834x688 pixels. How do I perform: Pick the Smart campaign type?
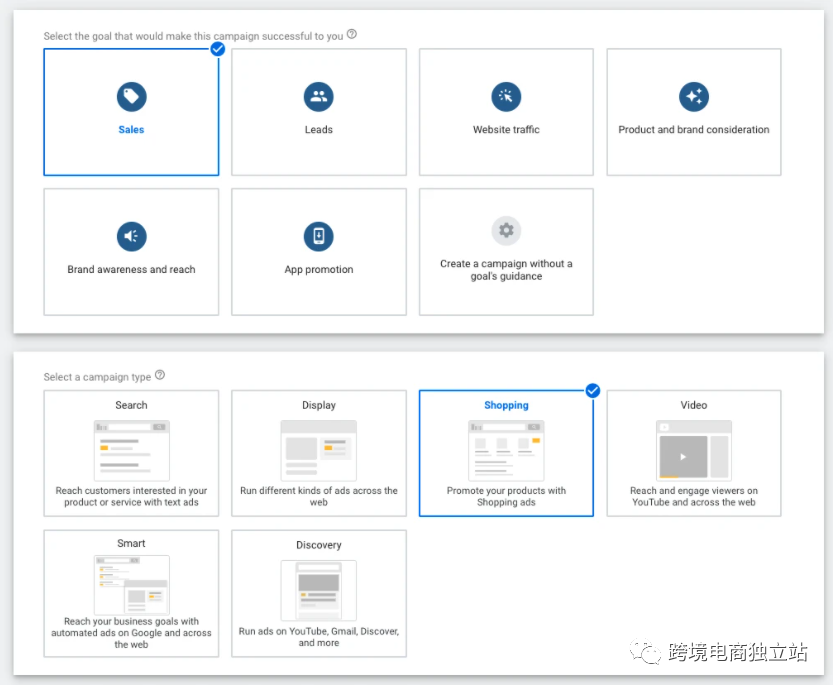coord(131,593)
